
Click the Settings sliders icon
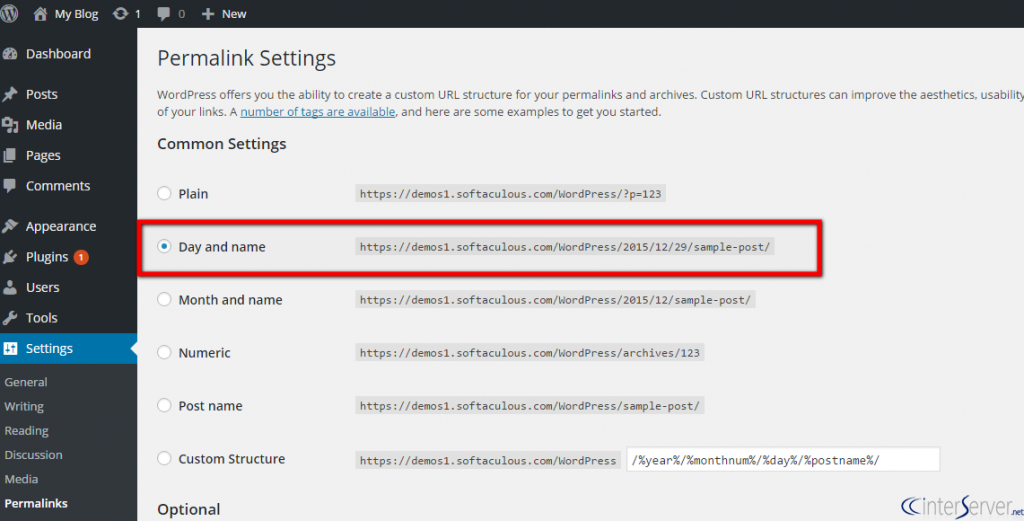[10, 349]
